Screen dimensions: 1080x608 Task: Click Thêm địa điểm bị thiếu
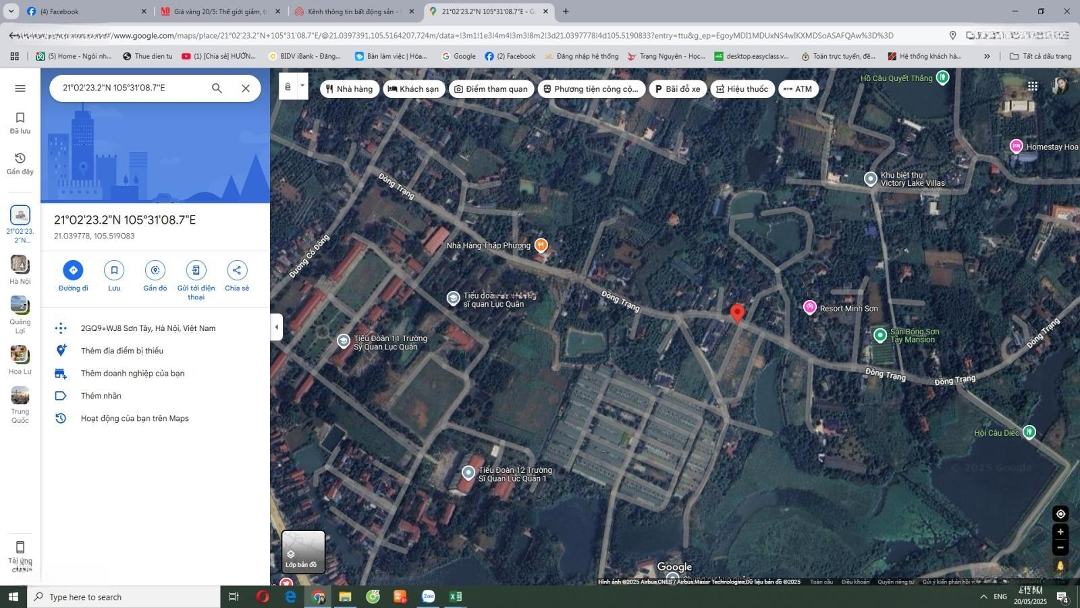pyautogui.click(x=121, y=351)
